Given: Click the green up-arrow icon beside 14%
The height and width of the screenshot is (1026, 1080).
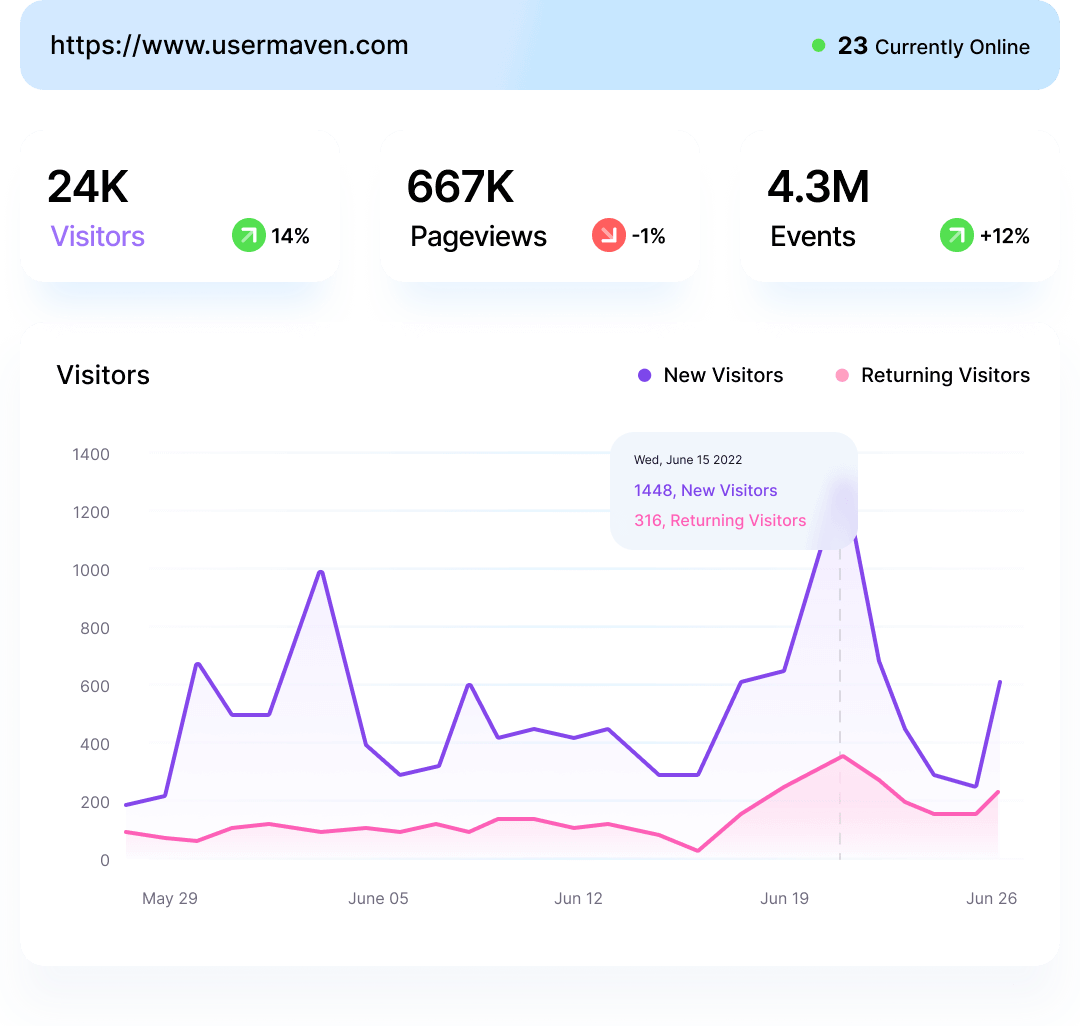Looking at the screenshot, I should (x=248, y=236).
